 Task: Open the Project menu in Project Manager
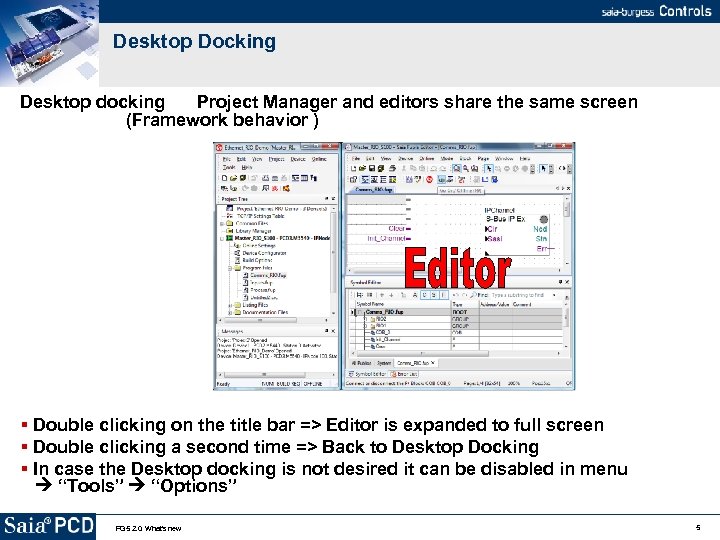tap(276, 159)
